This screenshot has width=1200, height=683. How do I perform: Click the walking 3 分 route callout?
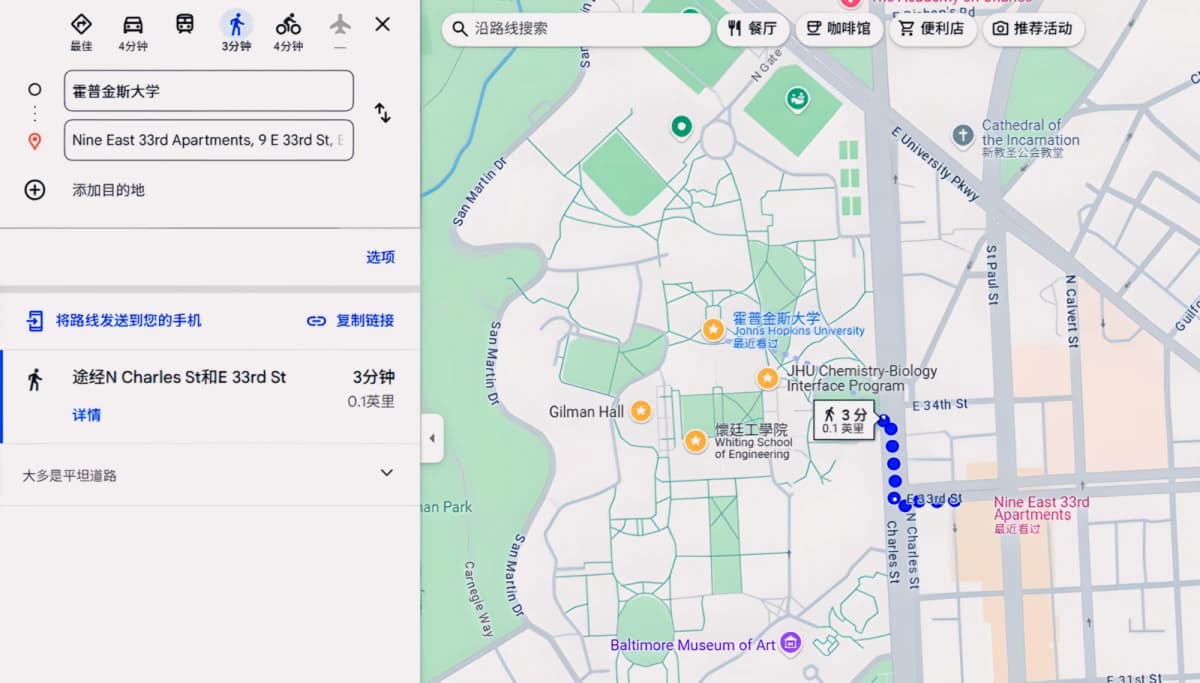click(845, 420)
